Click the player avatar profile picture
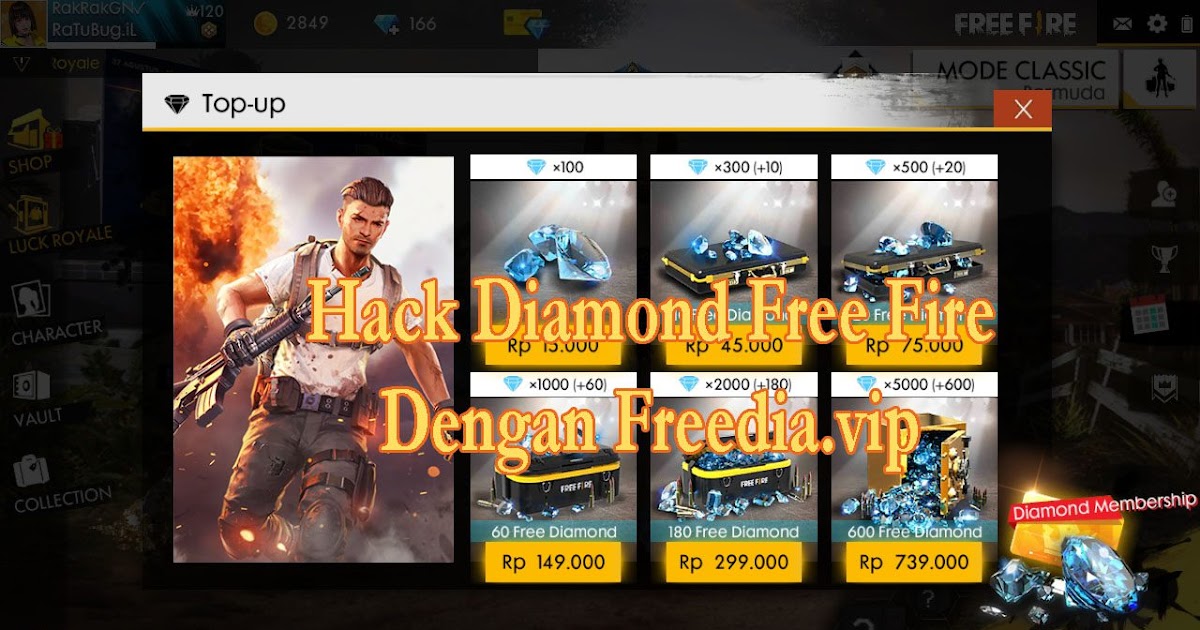 point(23,23)
